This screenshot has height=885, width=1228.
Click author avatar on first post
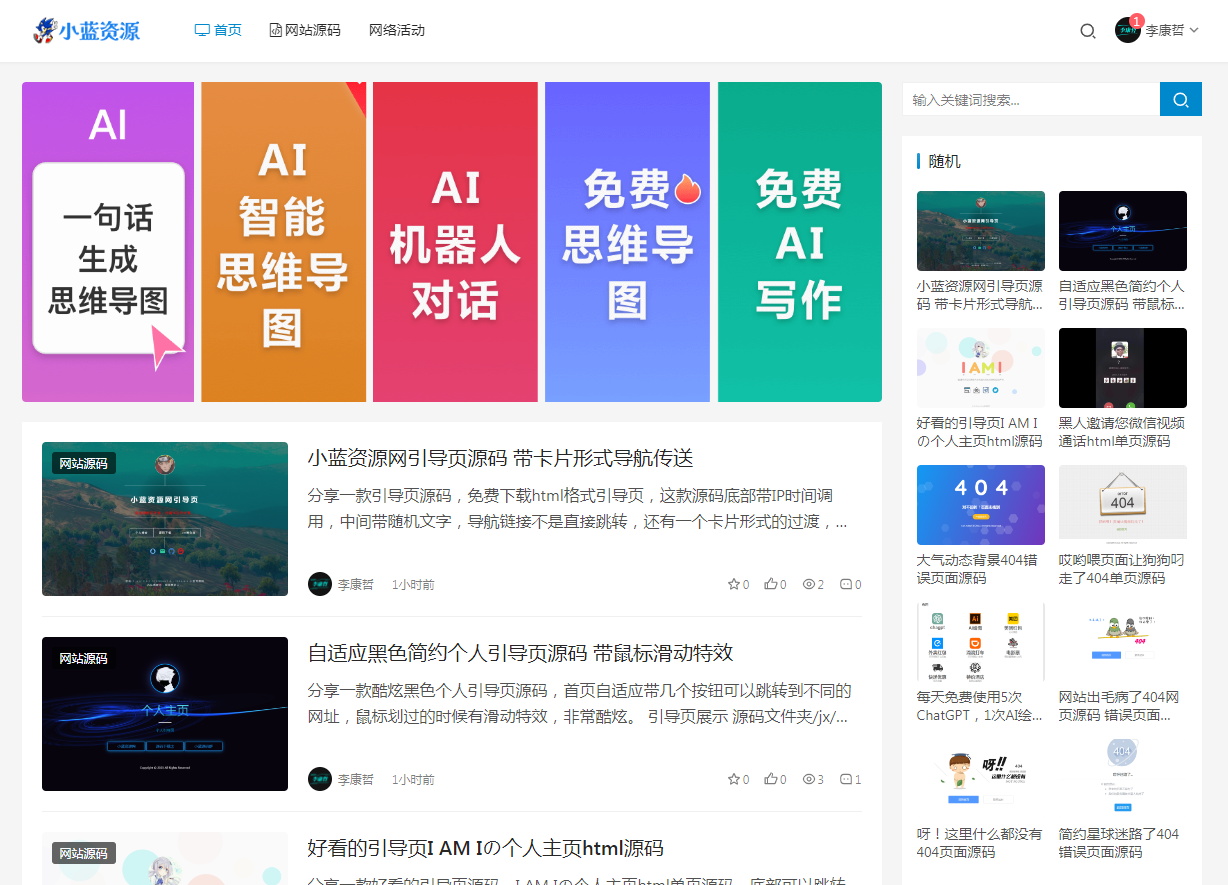click(x=320, y=584)
